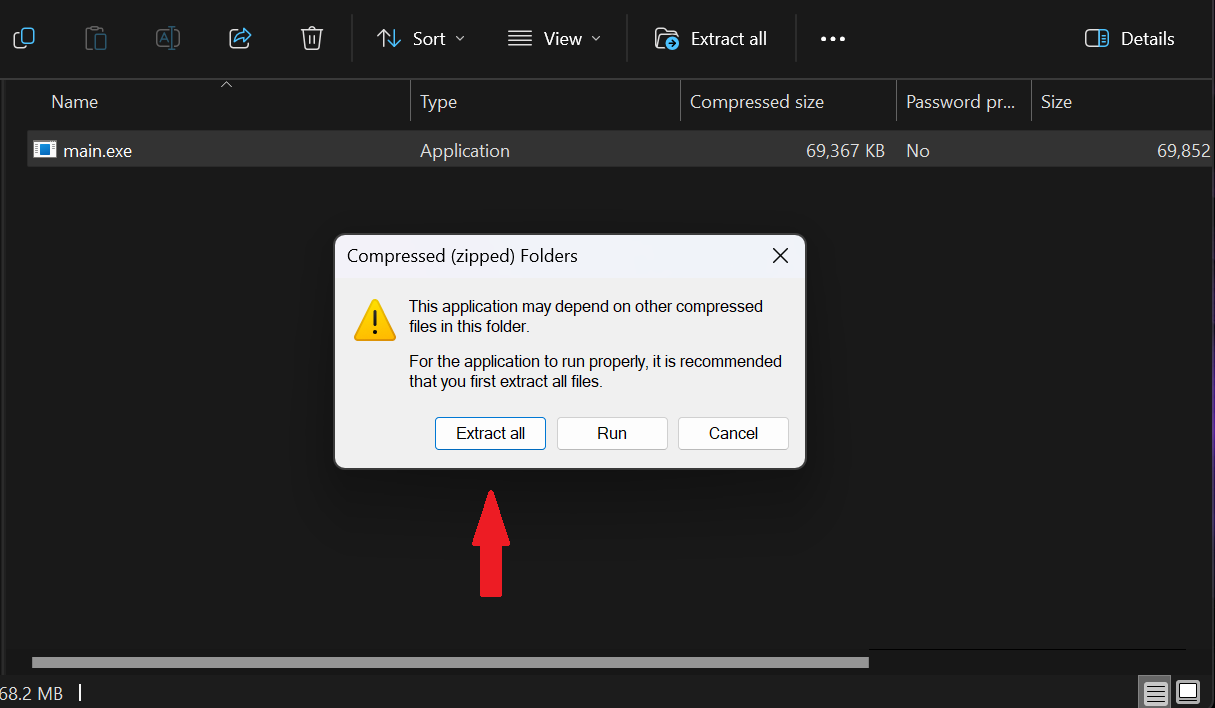Open the Sort dropdown menu

(421, 39)
